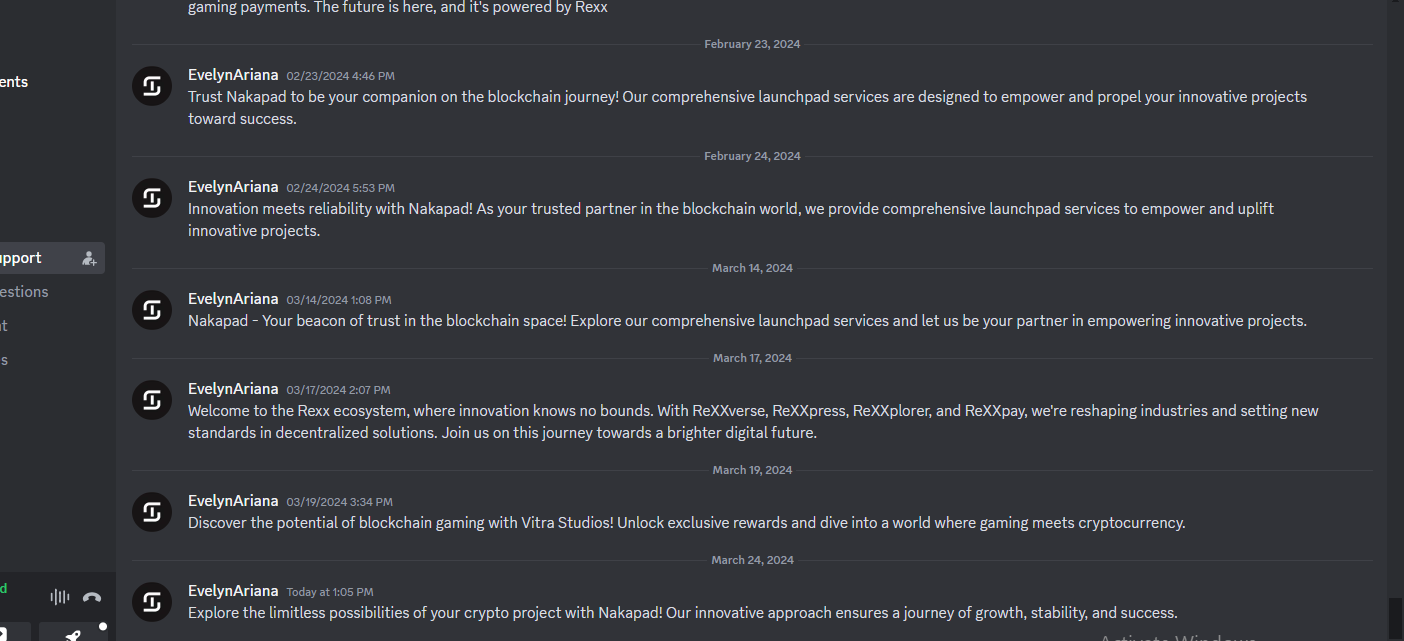This screenshot has width=1404, height=641.
Task: Open the EvelynAriana username on the 02/23/2024 message
Action: [x=233, y=75]
